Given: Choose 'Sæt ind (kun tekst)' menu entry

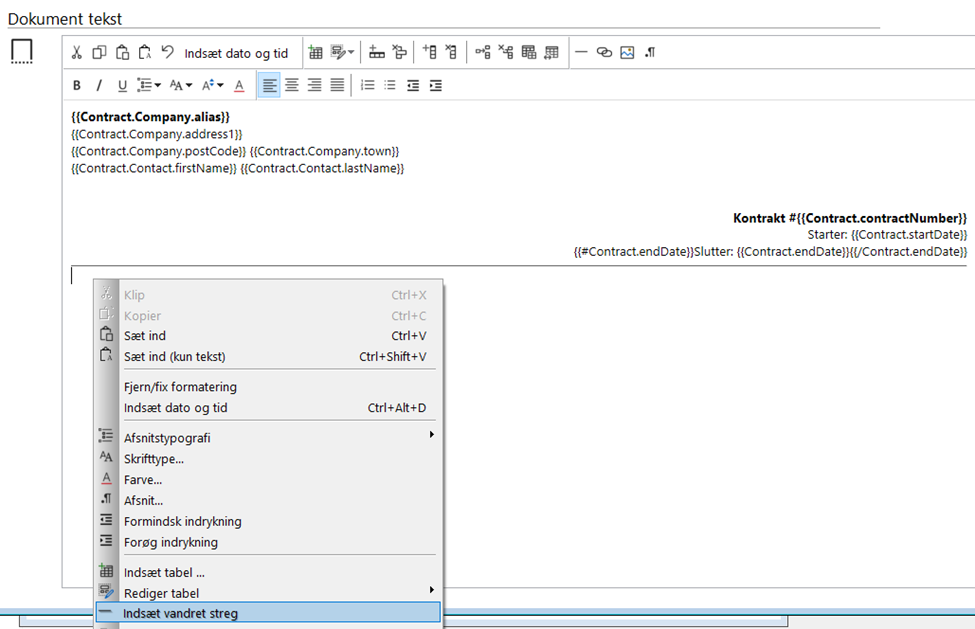Looking at the screenshot, I should point(268,357).
